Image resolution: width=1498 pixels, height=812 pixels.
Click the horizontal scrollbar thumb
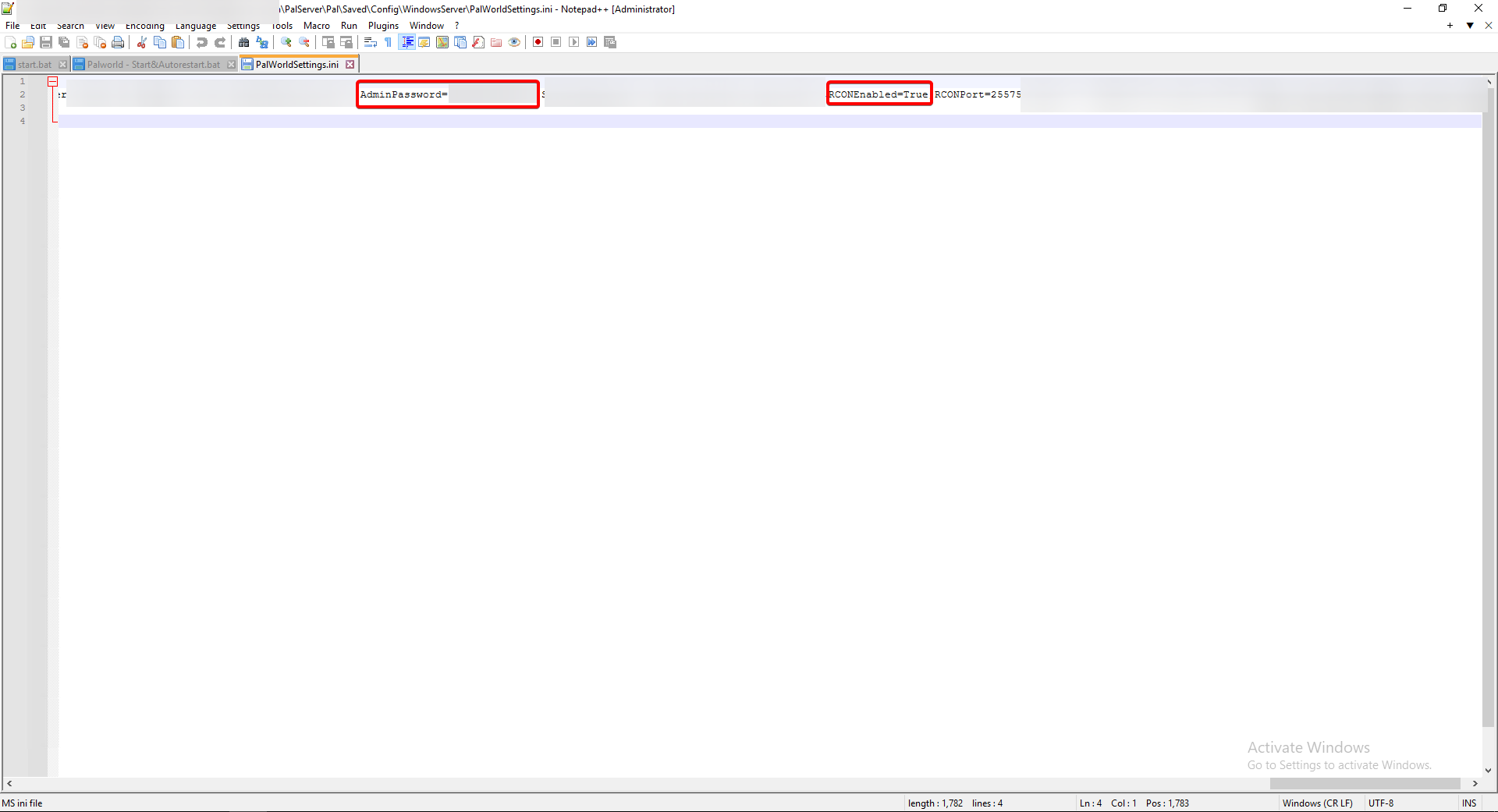(1365, 783)
